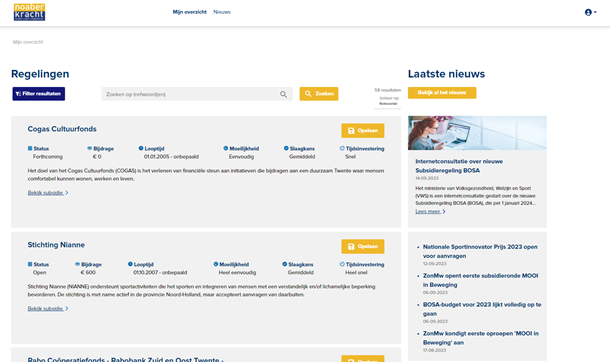The image size is (610, 362).
Task: Focus the keyword search field
Action: [197, 94]
